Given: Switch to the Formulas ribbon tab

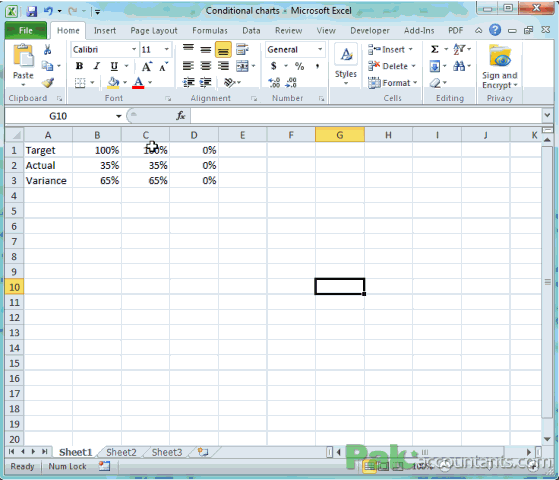Looking at the screenshot, I should click(210, 31).
